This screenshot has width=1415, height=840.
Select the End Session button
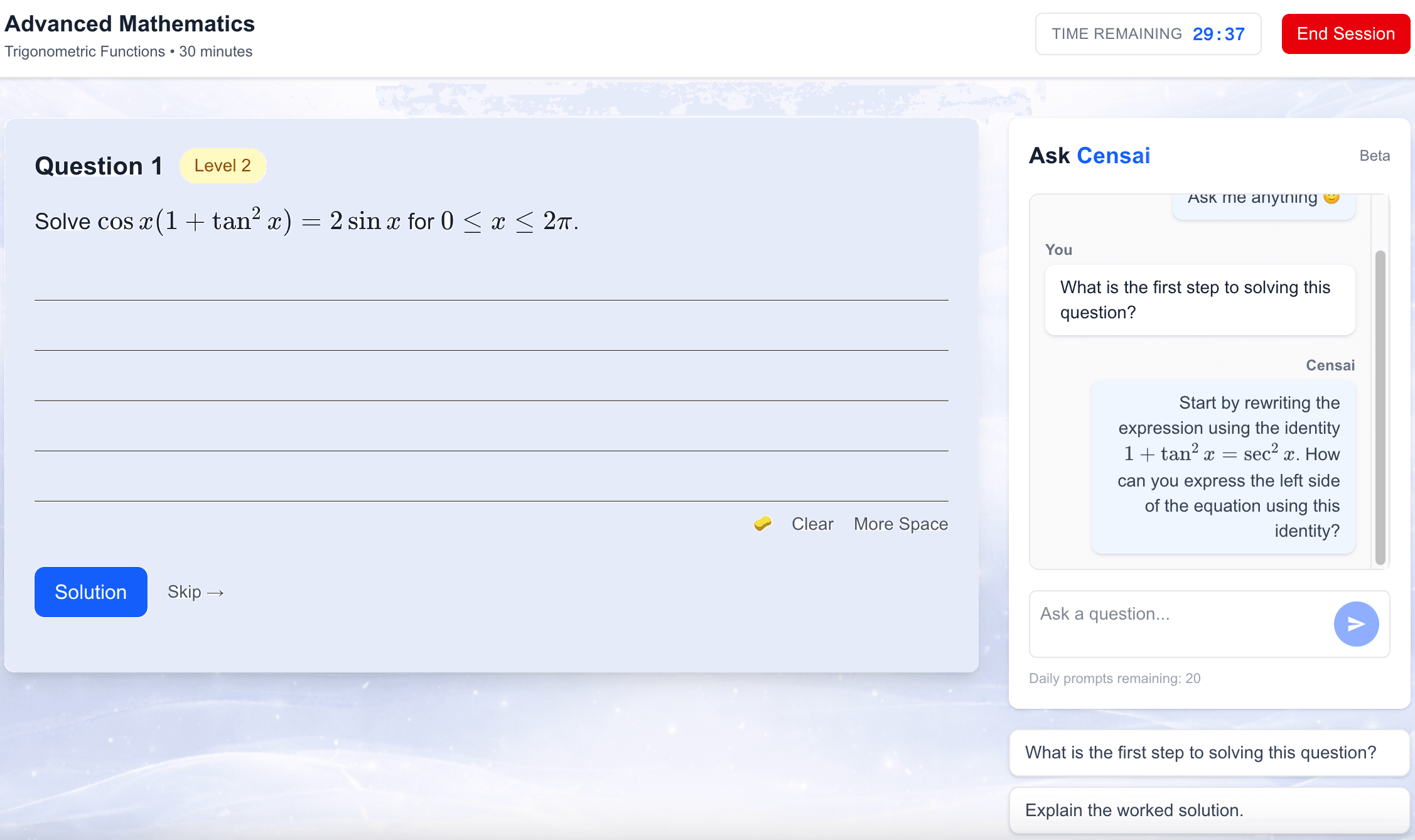1345,34
